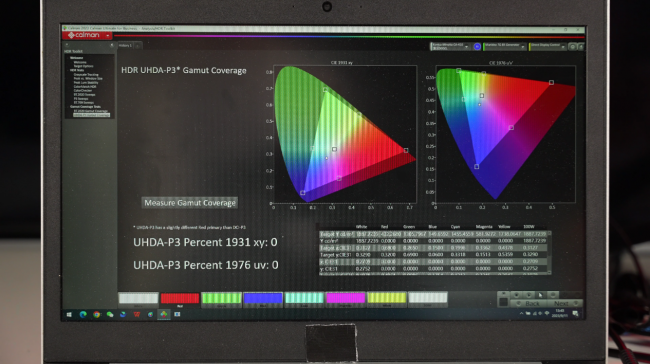Screen dimensions: 650x364
Task: Expand the Direct Display Control dropdown
Action: 548,47
